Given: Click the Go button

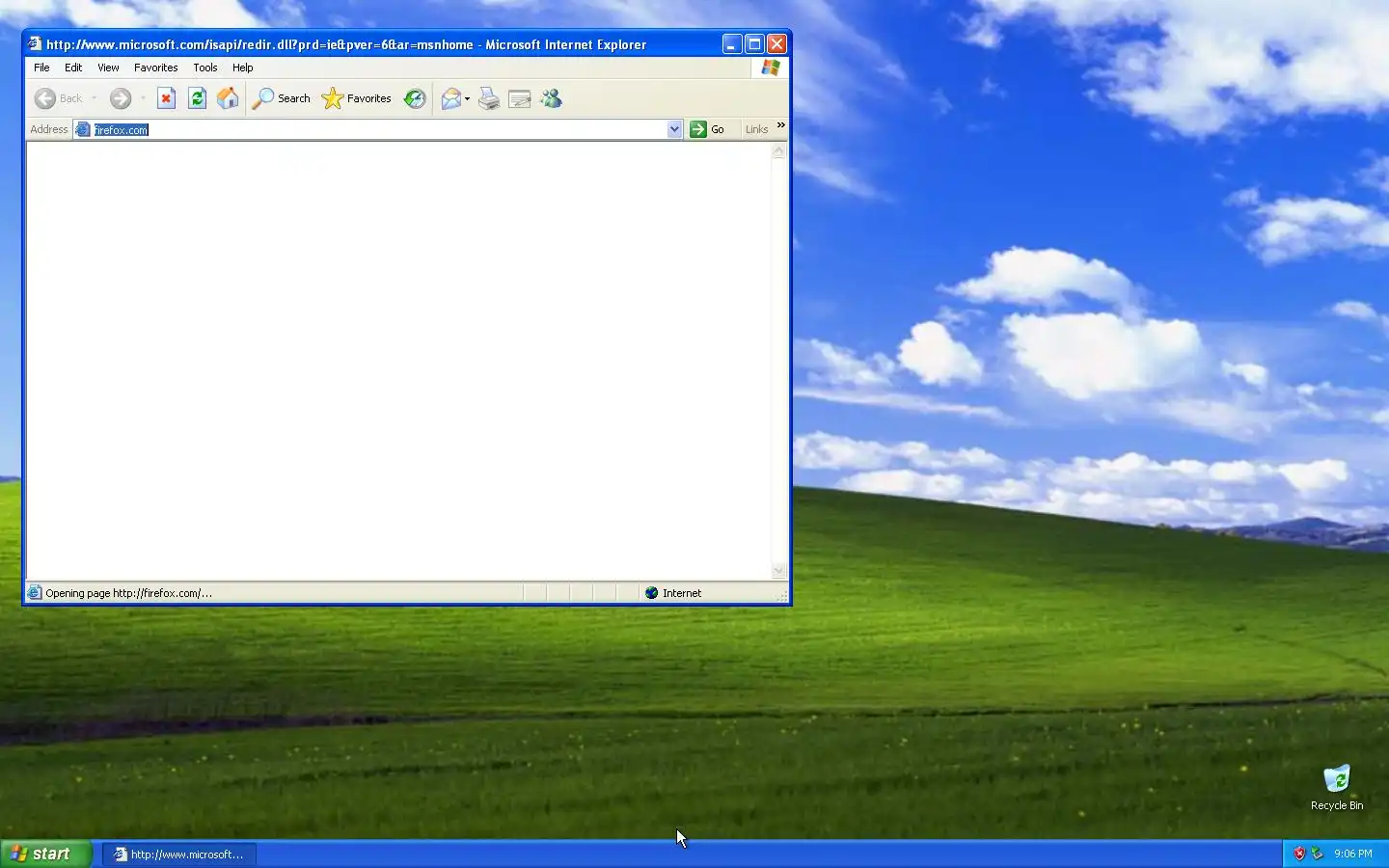Looking at the screenshot, I should pyautogui.click(x=708, y=129).
